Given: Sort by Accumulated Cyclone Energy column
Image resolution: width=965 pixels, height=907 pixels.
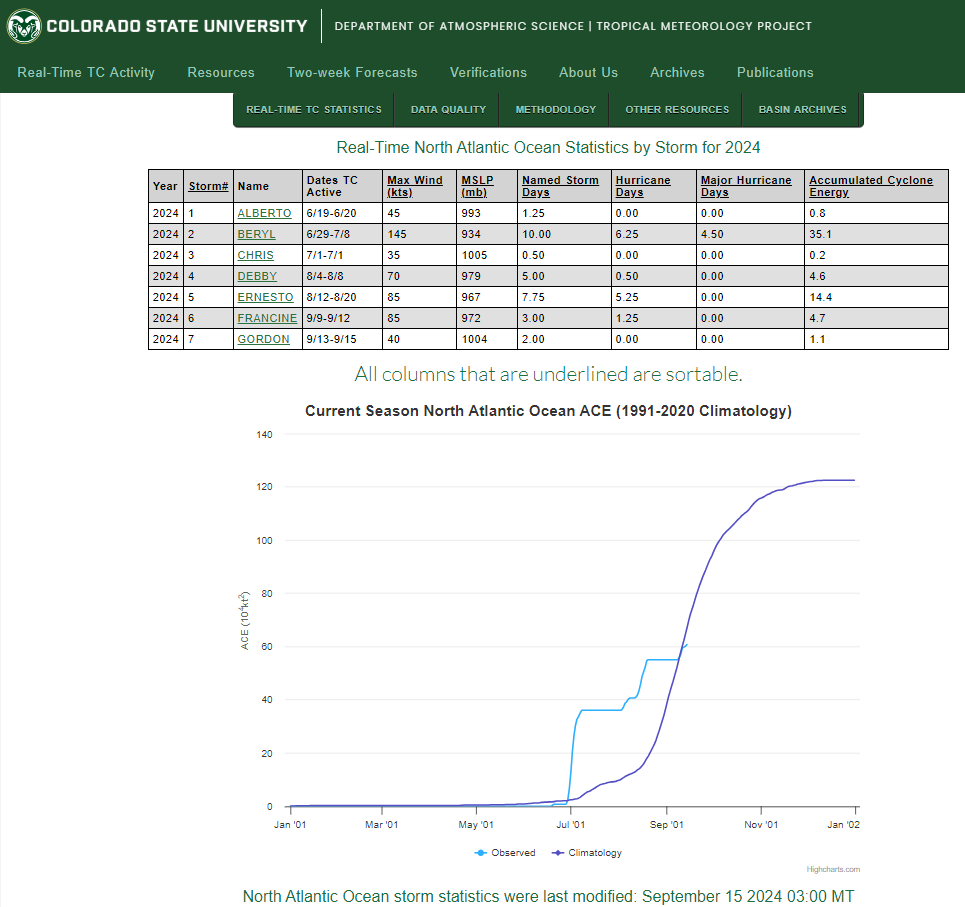Looking at the screenshot, I should (x=871, y=186).
